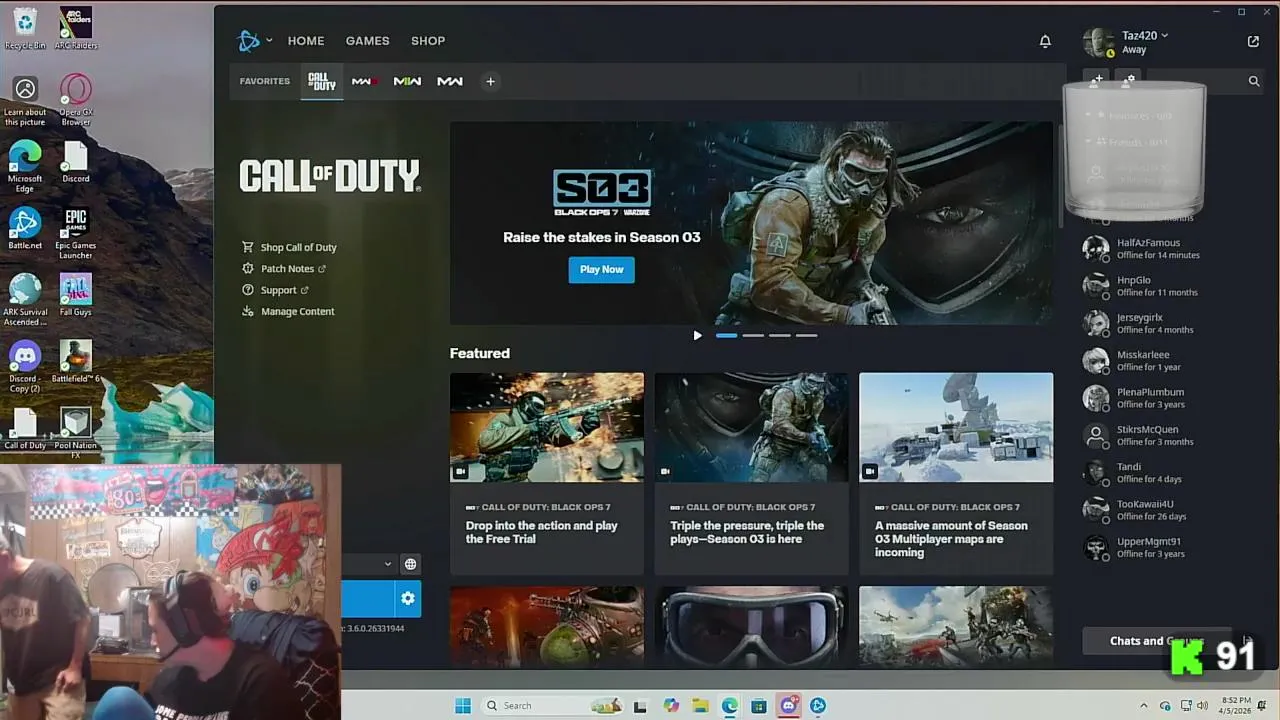Select Opera GX Browser desktop icon

(x=76, y=100)
